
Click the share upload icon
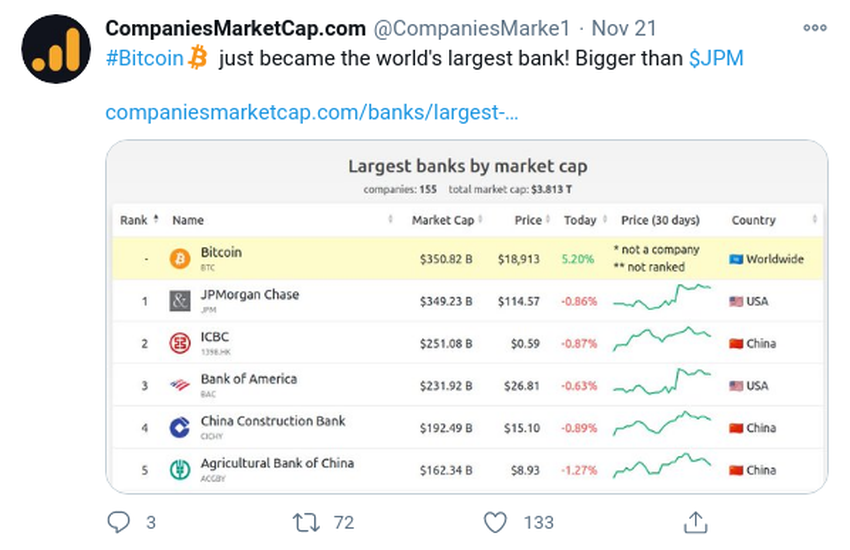pos(696,522)
